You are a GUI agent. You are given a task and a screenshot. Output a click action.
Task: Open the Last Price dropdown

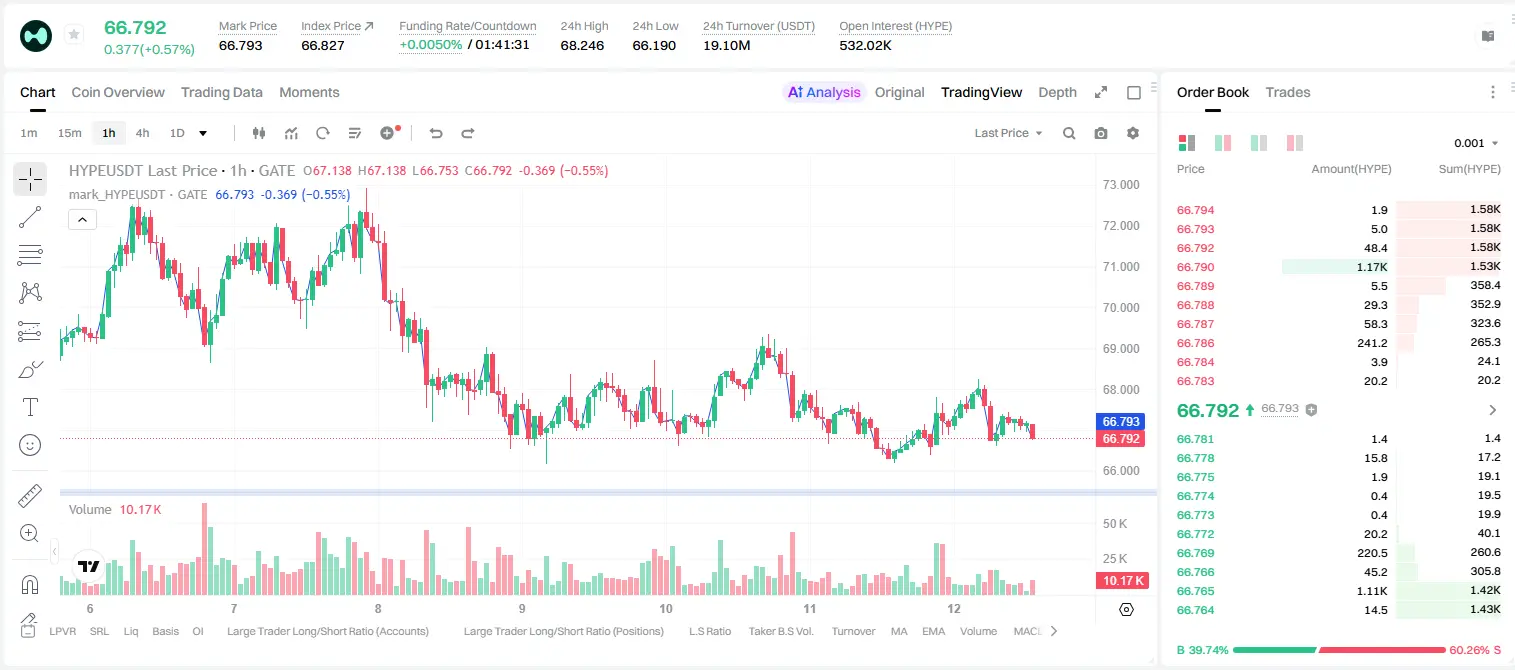pyautogui.click(x=1008, y=133)
